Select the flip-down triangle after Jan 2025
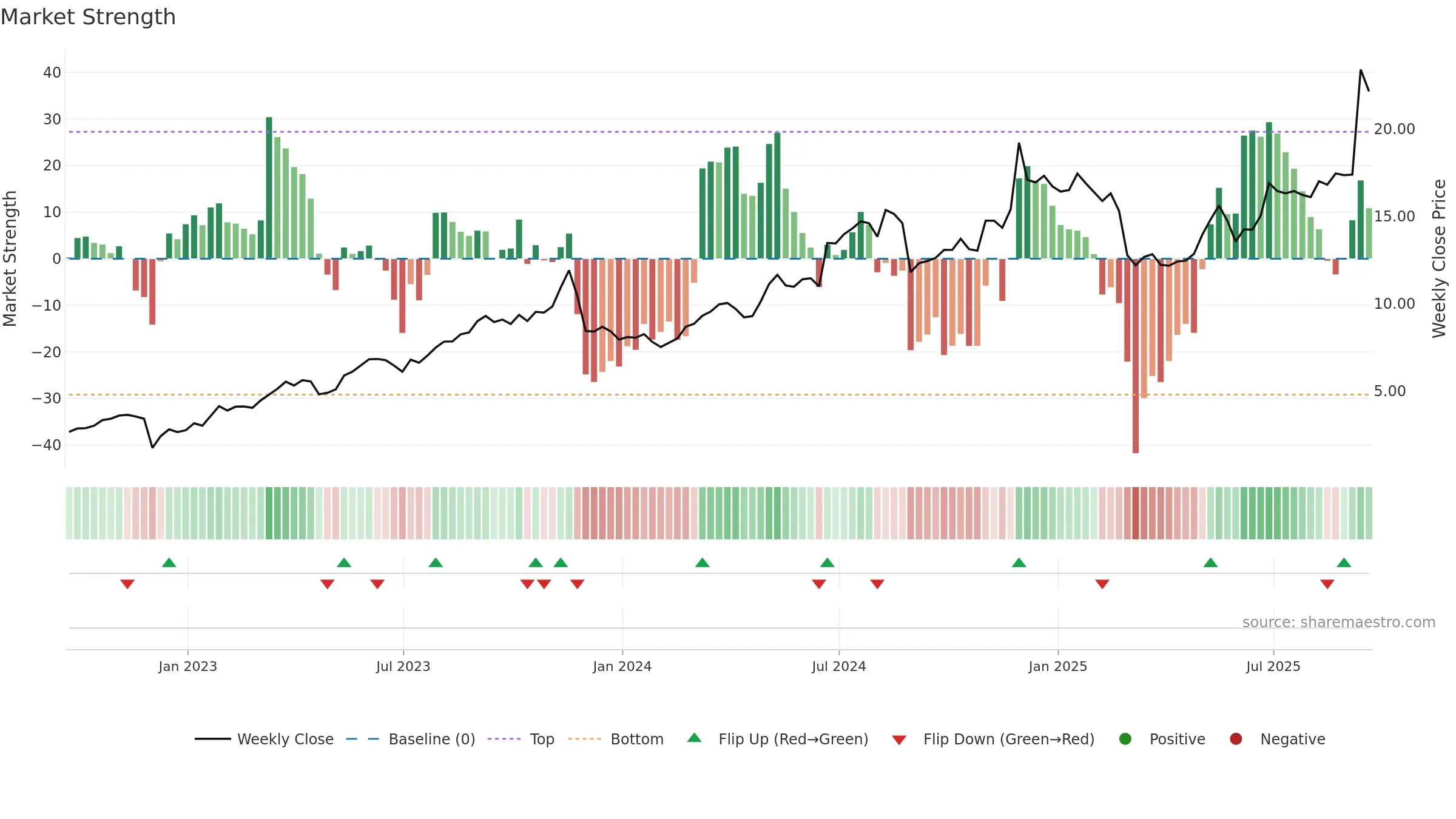Screen dimensions: 1456x819 pyautogui.click(x=1102, y=584)
